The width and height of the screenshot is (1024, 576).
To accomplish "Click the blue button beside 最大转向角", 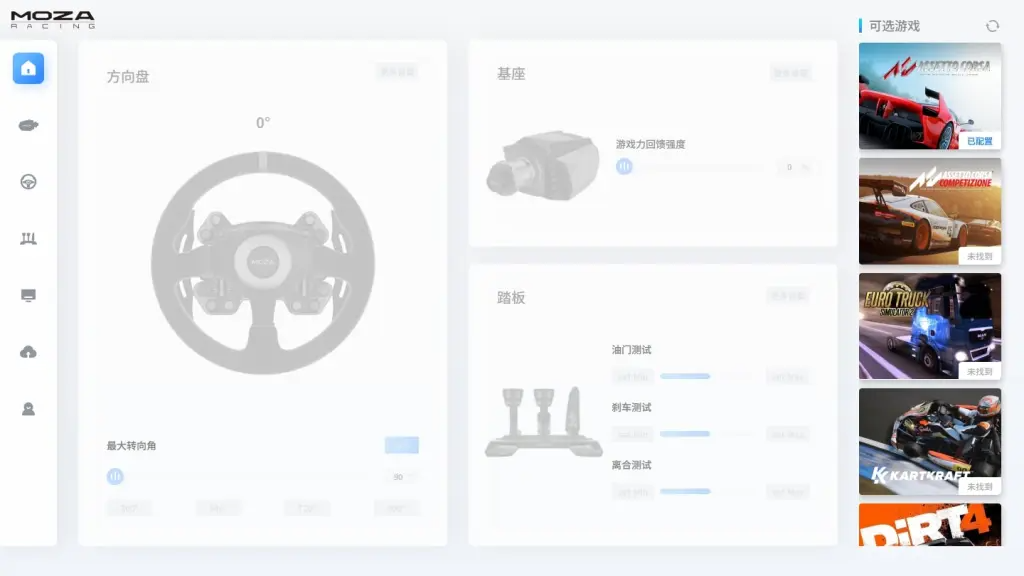I will coord(402,445).
